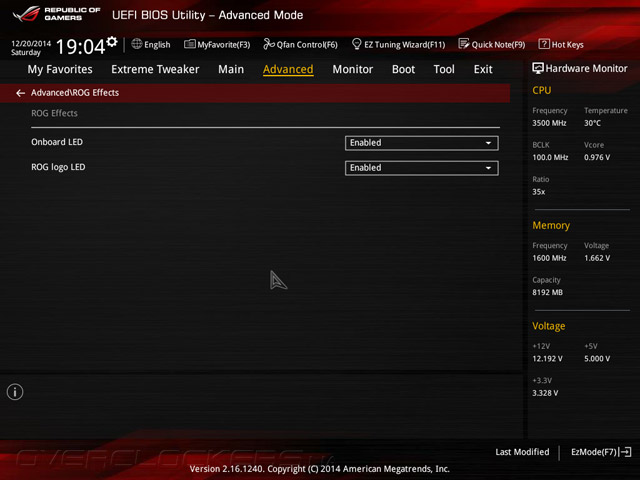Click the capacity value 8192 MB
This screenshot has width=640, height=480.
547,293
